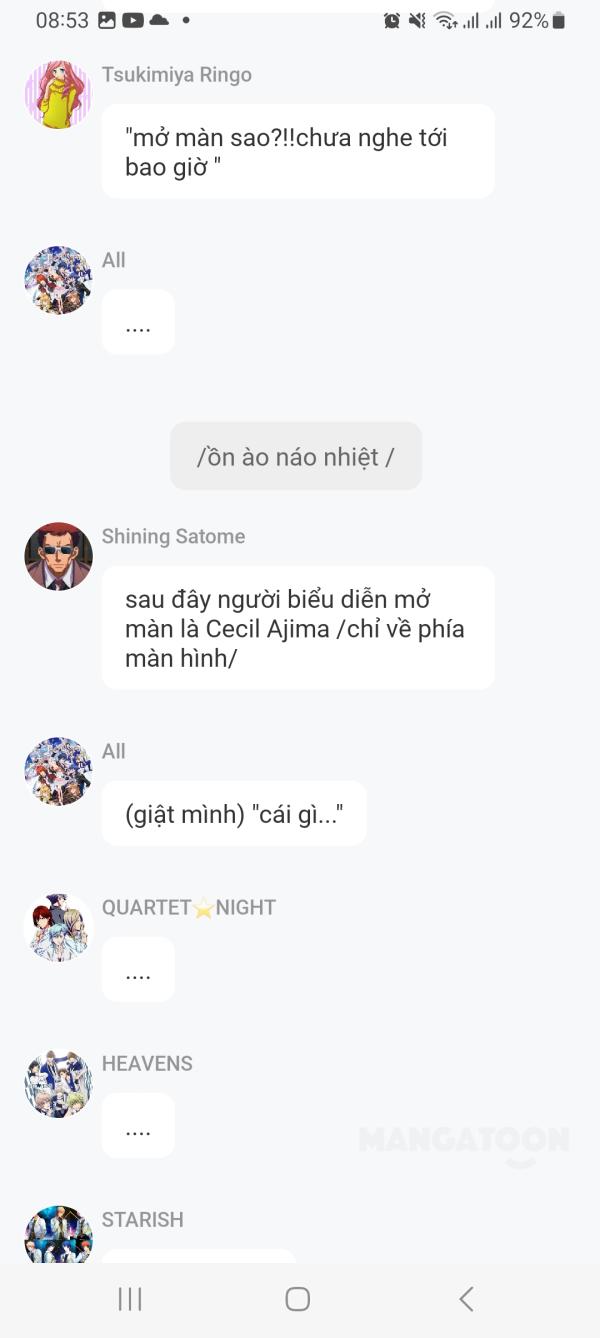Tap the Cecil Ajima announcement message
600x1338 pixels.
coord(298,628)
